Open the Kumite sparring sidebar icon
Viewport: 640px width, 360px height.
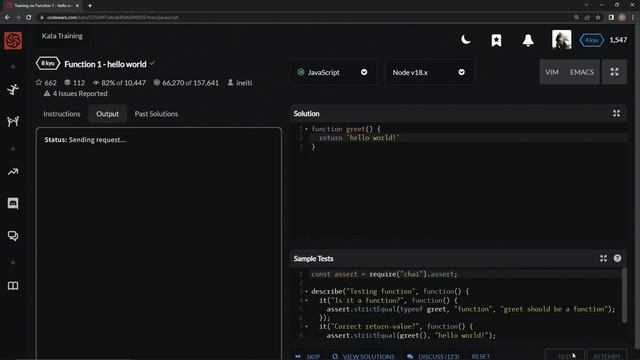point(13,121)
